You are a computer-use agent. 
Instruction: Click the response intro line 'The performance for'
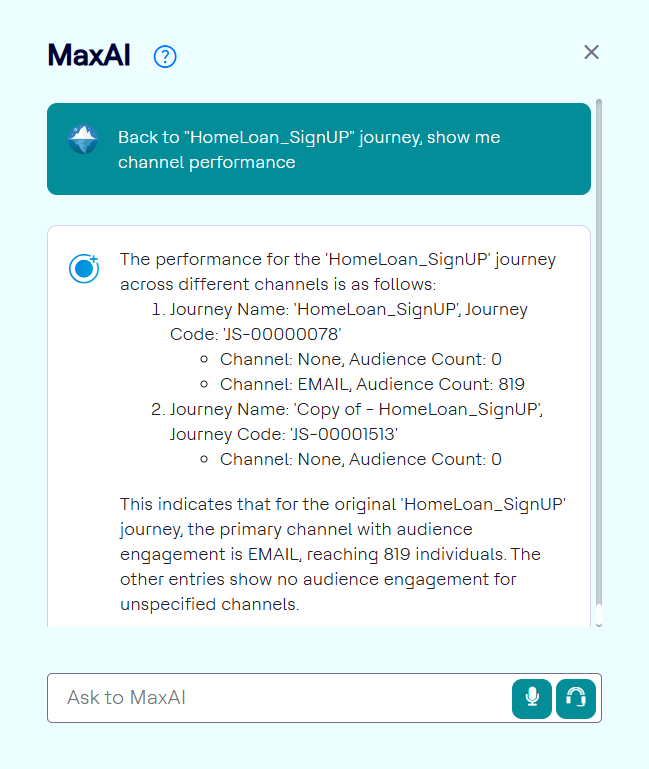(337, 259)
